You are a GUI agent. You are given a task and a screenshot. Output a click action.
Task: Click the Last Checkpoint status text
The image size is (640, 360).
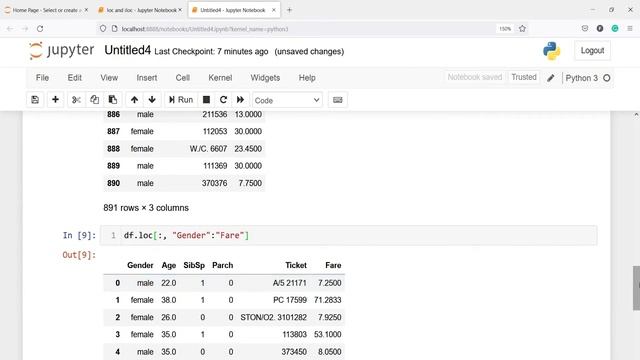point(211,52)
